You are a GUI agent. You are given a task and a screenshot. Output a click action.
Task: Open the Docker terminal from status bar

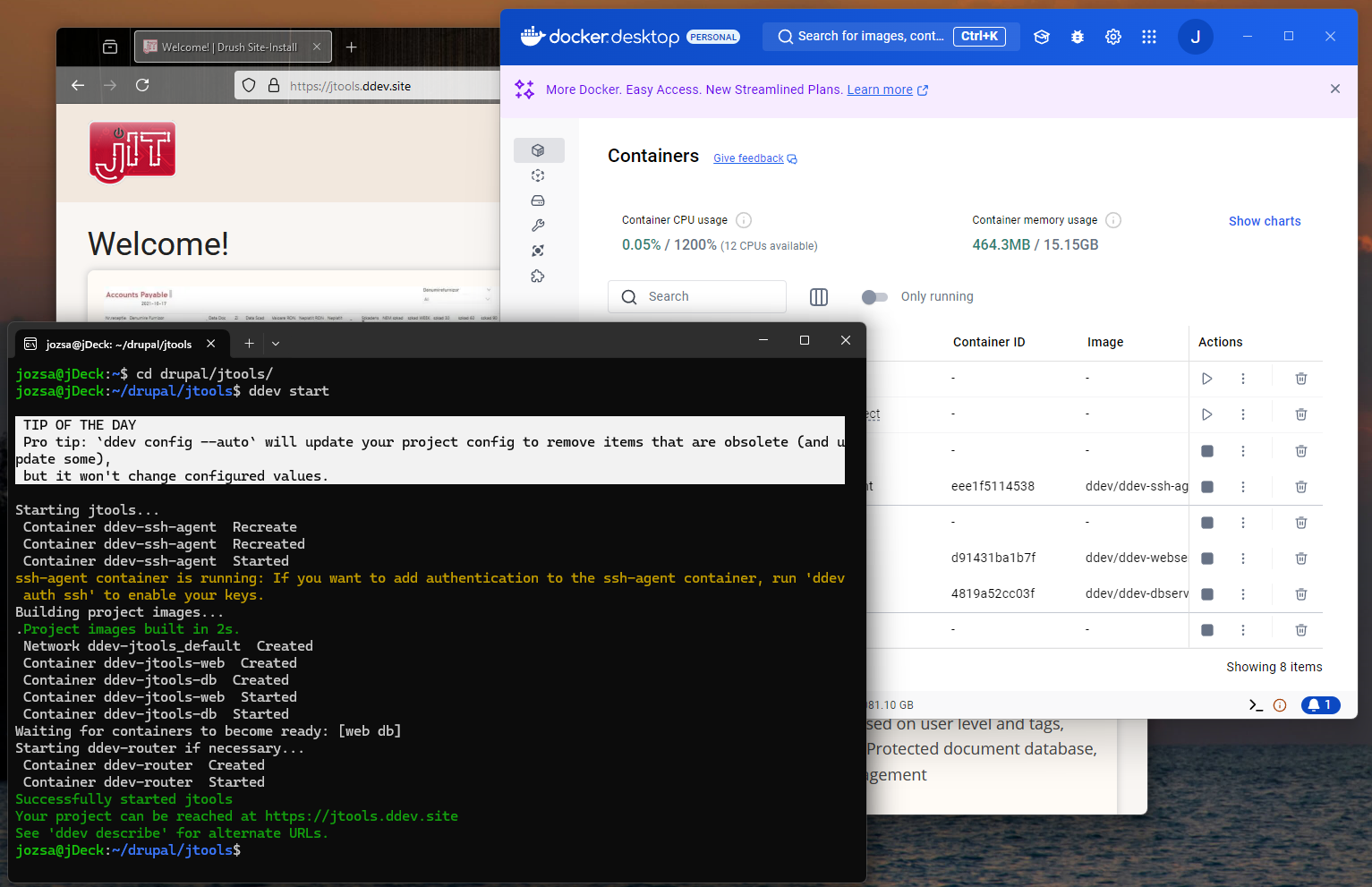coord(1256,705)
